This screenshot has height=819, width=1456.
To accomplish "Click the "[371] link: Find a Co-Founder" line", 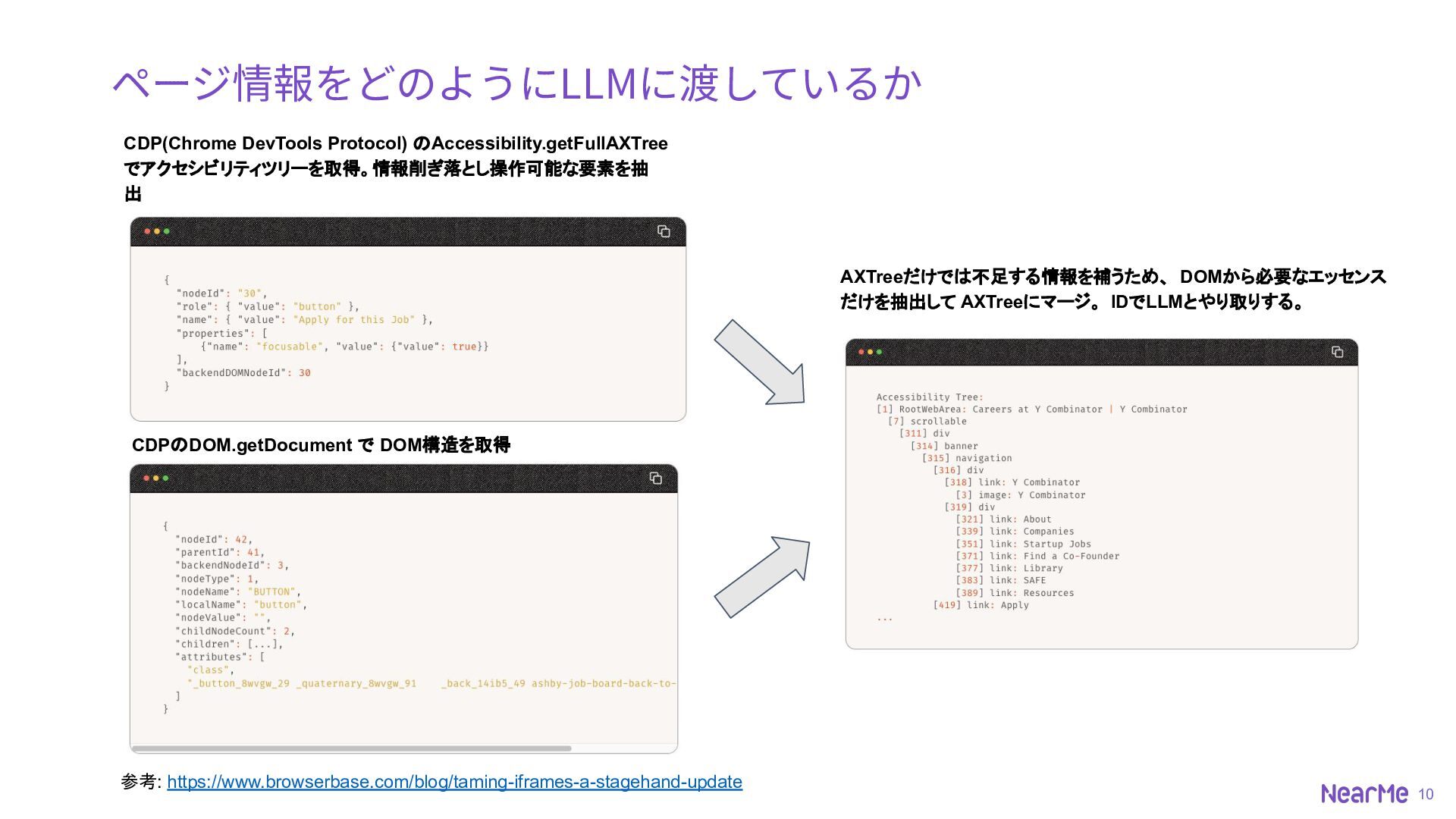I will tap(1037, 556).
